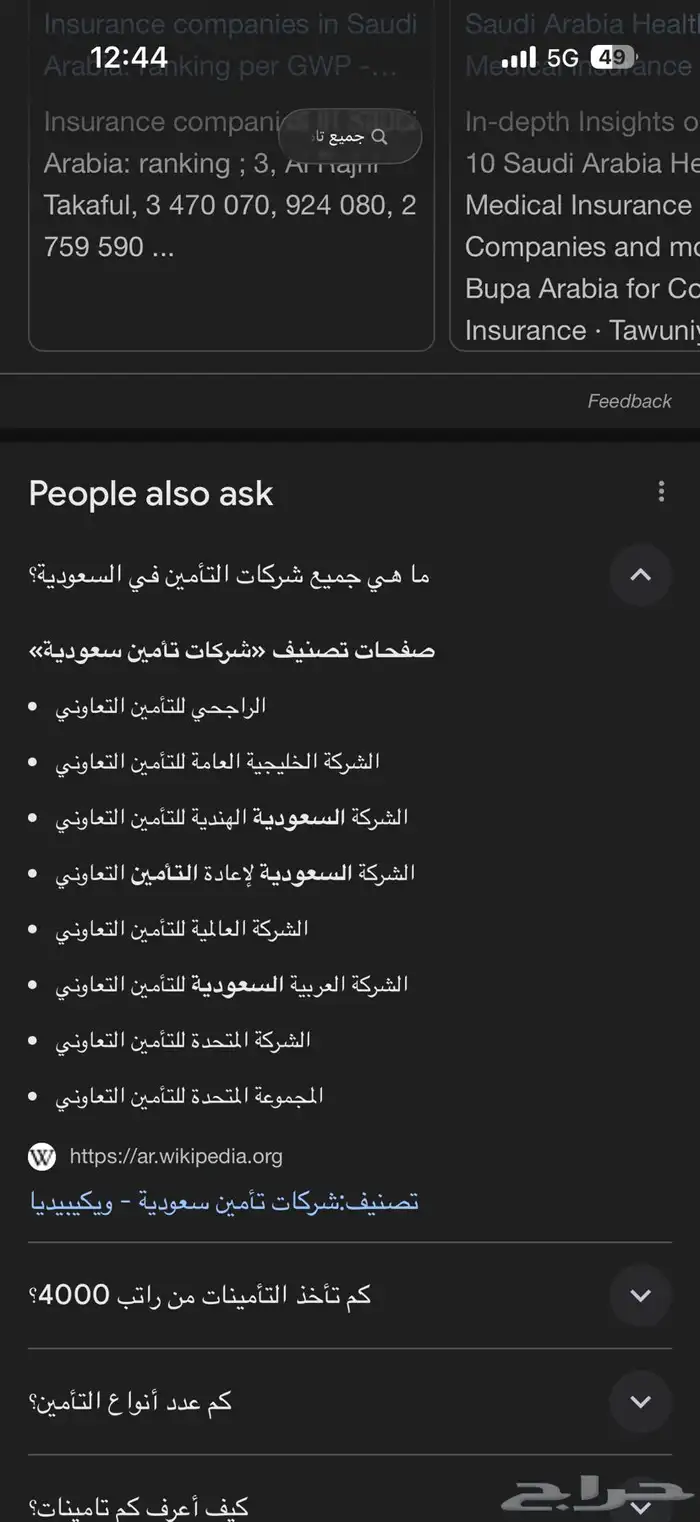Expand the question كيف أعرف كم تامينات؟
The height and width of the screenshot is (1522, 700).
pyautogui.click(x=640, y=1505)
